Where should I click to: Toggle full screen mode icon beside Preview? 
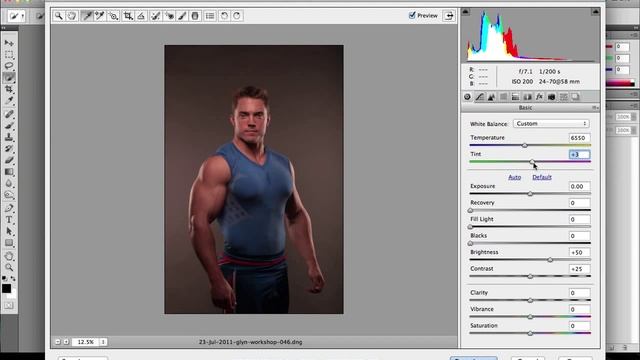449,16
